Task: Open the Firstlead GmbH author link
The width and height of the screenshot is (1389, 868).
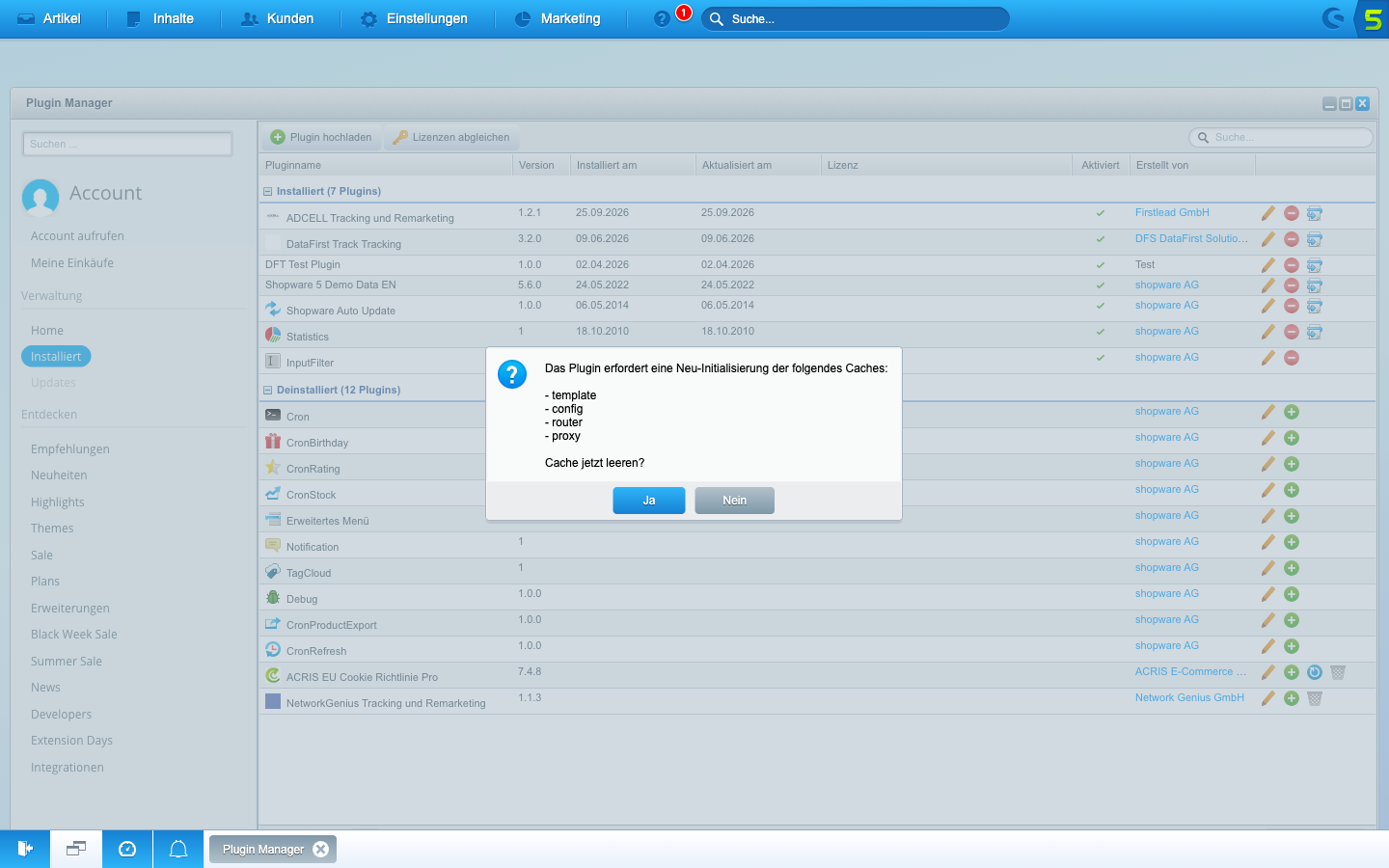Action: pyautogui.click(x=1172, y=212)
